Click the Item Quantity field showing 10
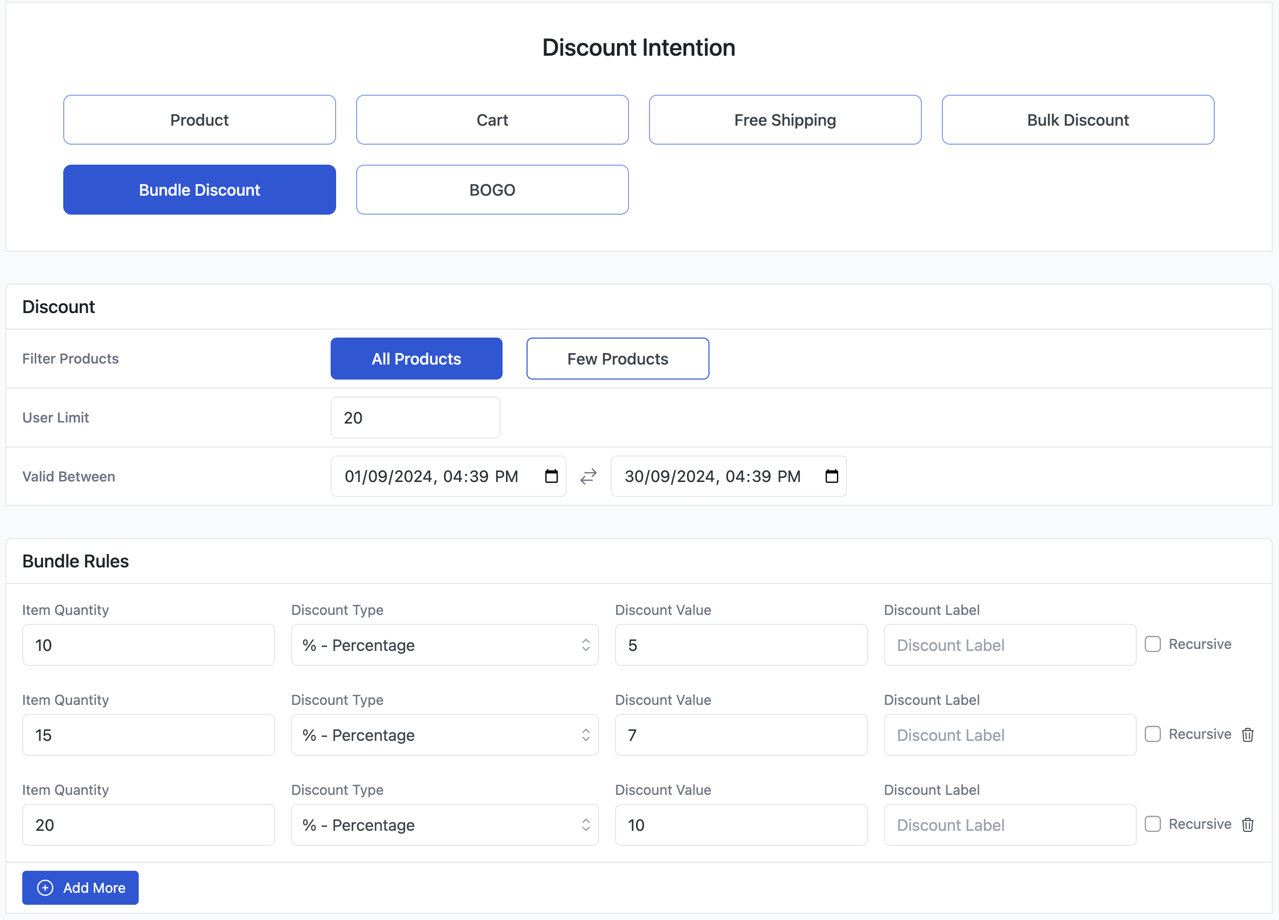Image resolution: width=1279 pixels, height=920 pixels. click(148, 645)
